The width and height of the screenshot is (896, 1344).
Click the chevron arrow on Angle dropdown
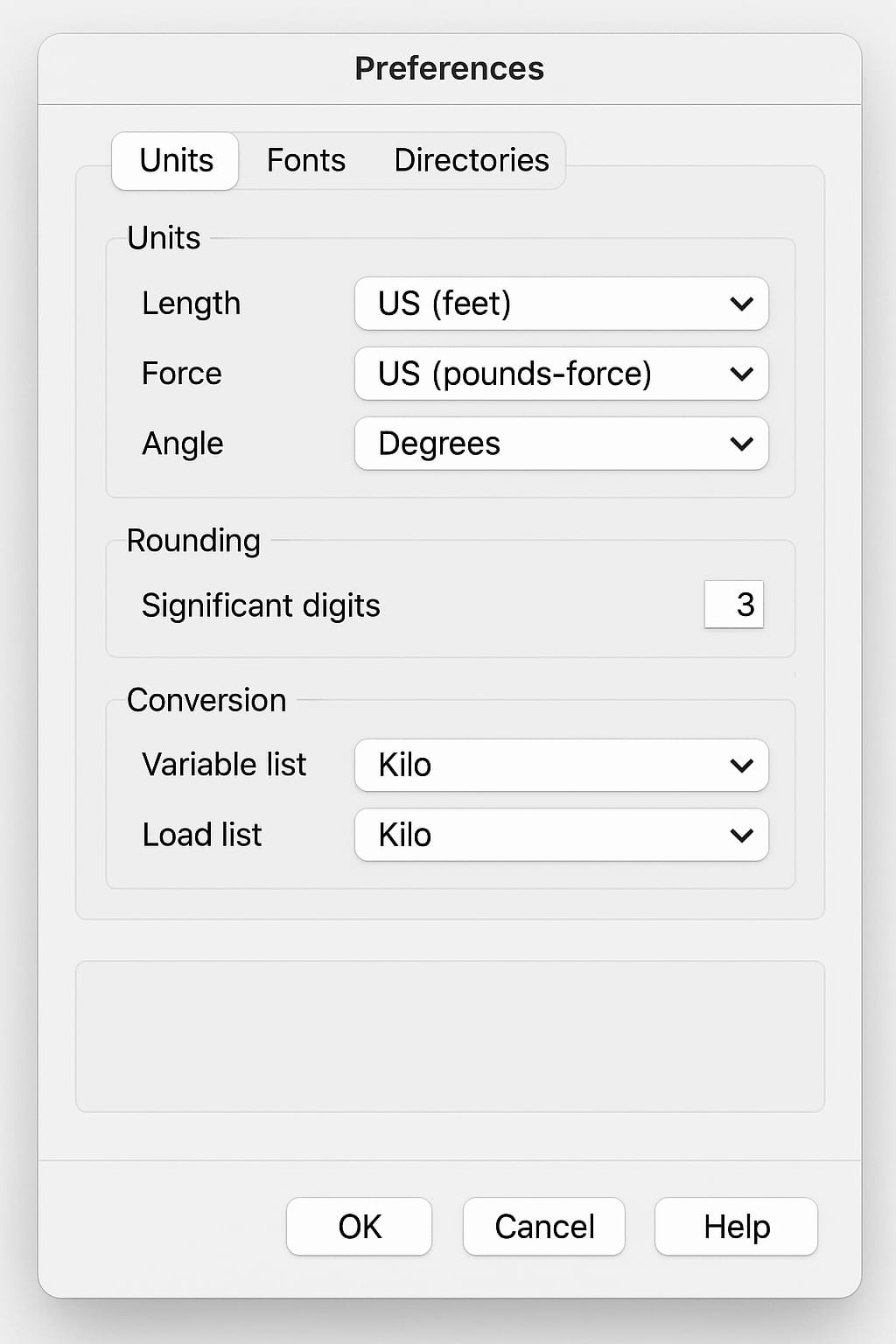741,444
